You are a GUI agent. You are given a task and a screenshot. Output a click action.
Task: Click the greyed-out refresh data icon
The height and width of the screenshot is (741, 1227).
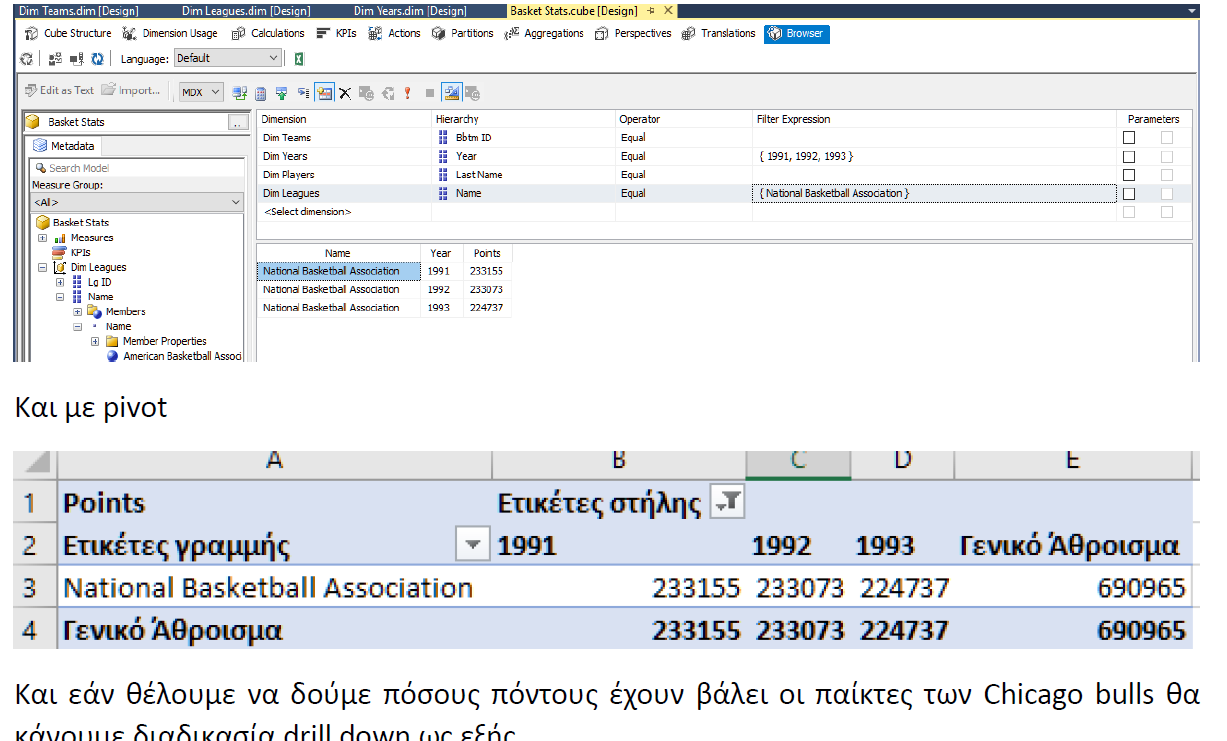(388, 93)
